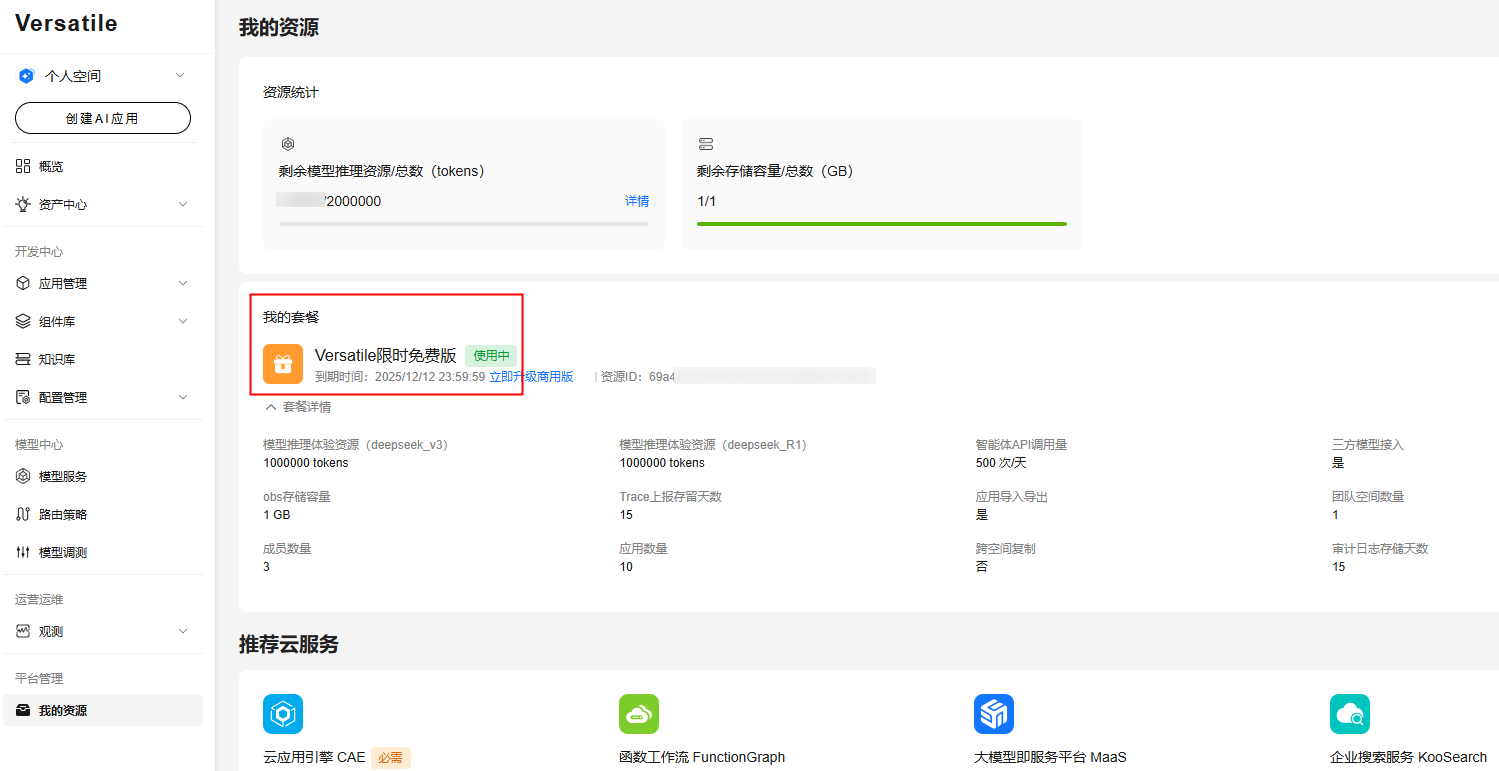1499x771 pixels.
Task: Click the 应用导入导出 label
Action: pos(1012,497)
